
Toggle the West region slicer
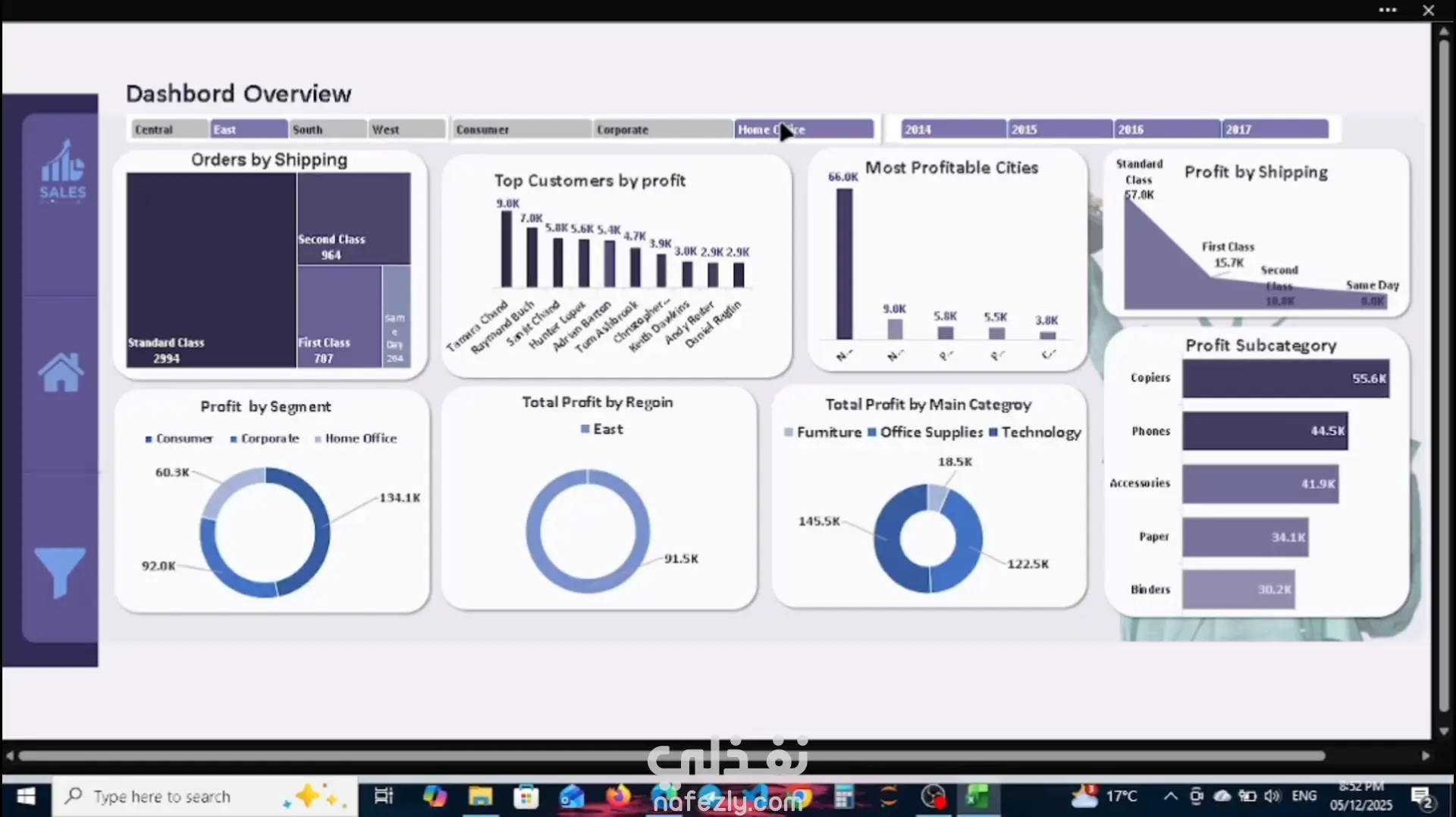[407, 130]
